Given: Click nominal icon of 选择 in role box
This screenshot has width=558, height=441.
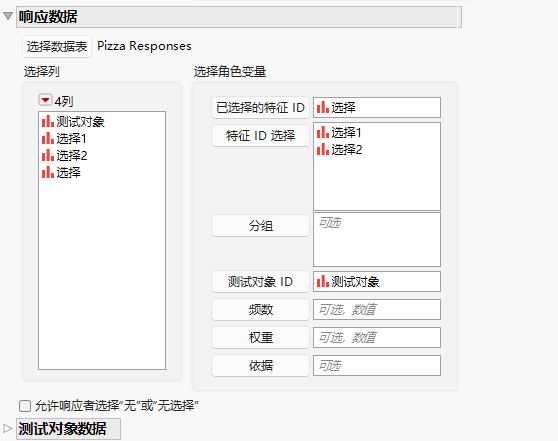Looking at the screenshot, I should pyautogui.click(x=323, y=107).
